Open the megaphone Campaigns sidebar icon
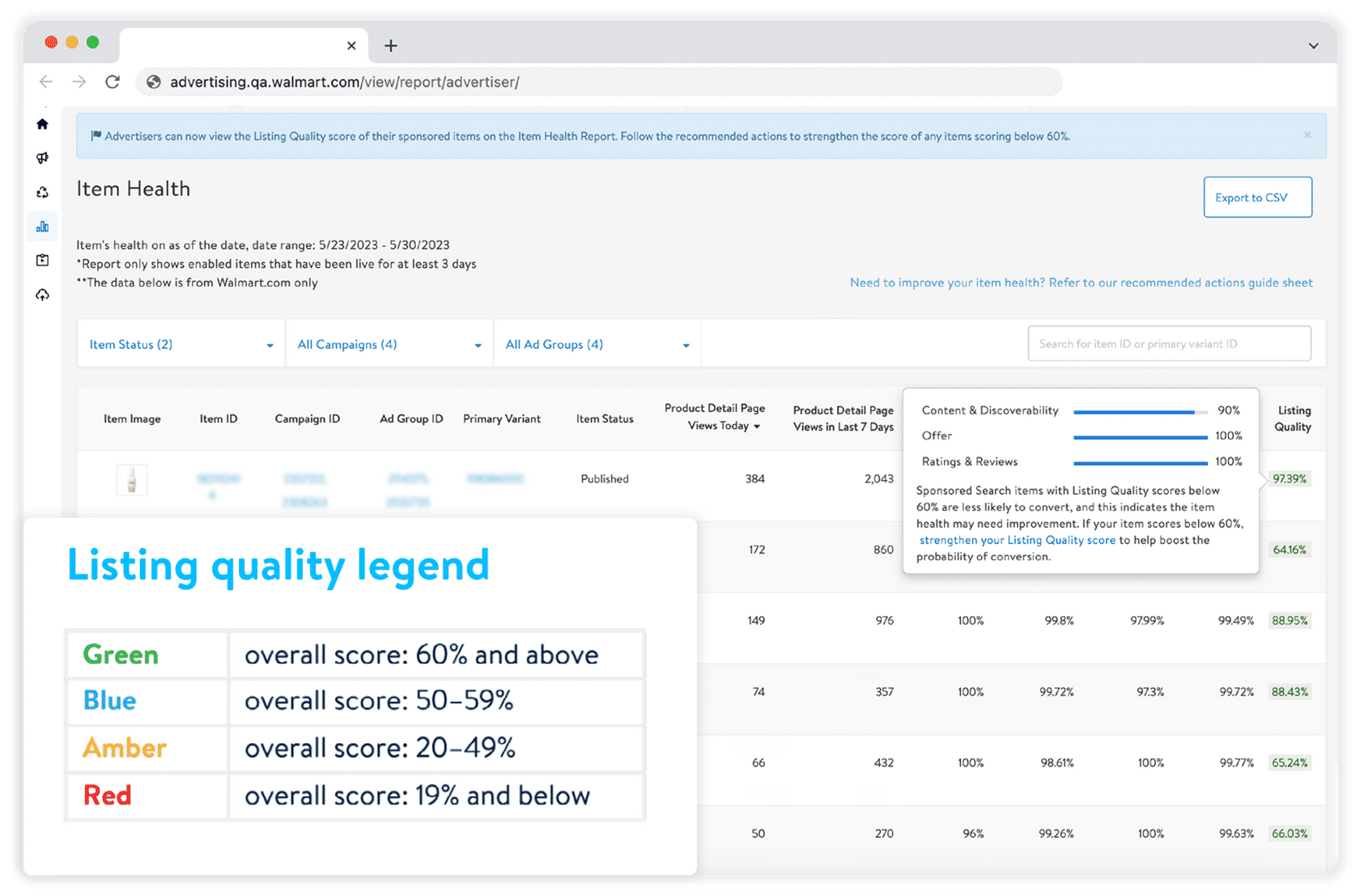1360x896 pixels. pos(43,158)
